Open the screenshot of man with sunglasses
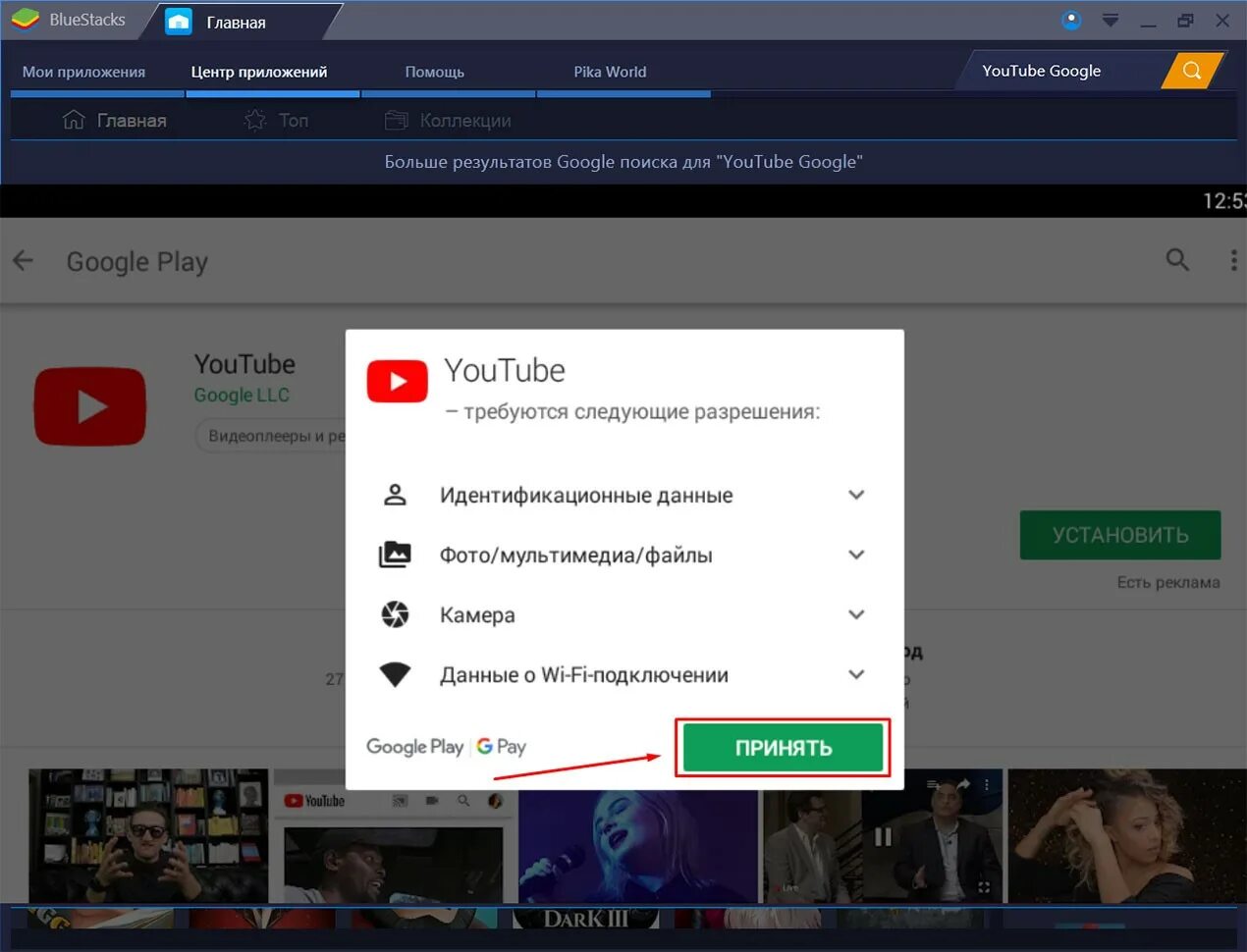Viewport: 1247px width, 952px height. [x=148, y=836]
